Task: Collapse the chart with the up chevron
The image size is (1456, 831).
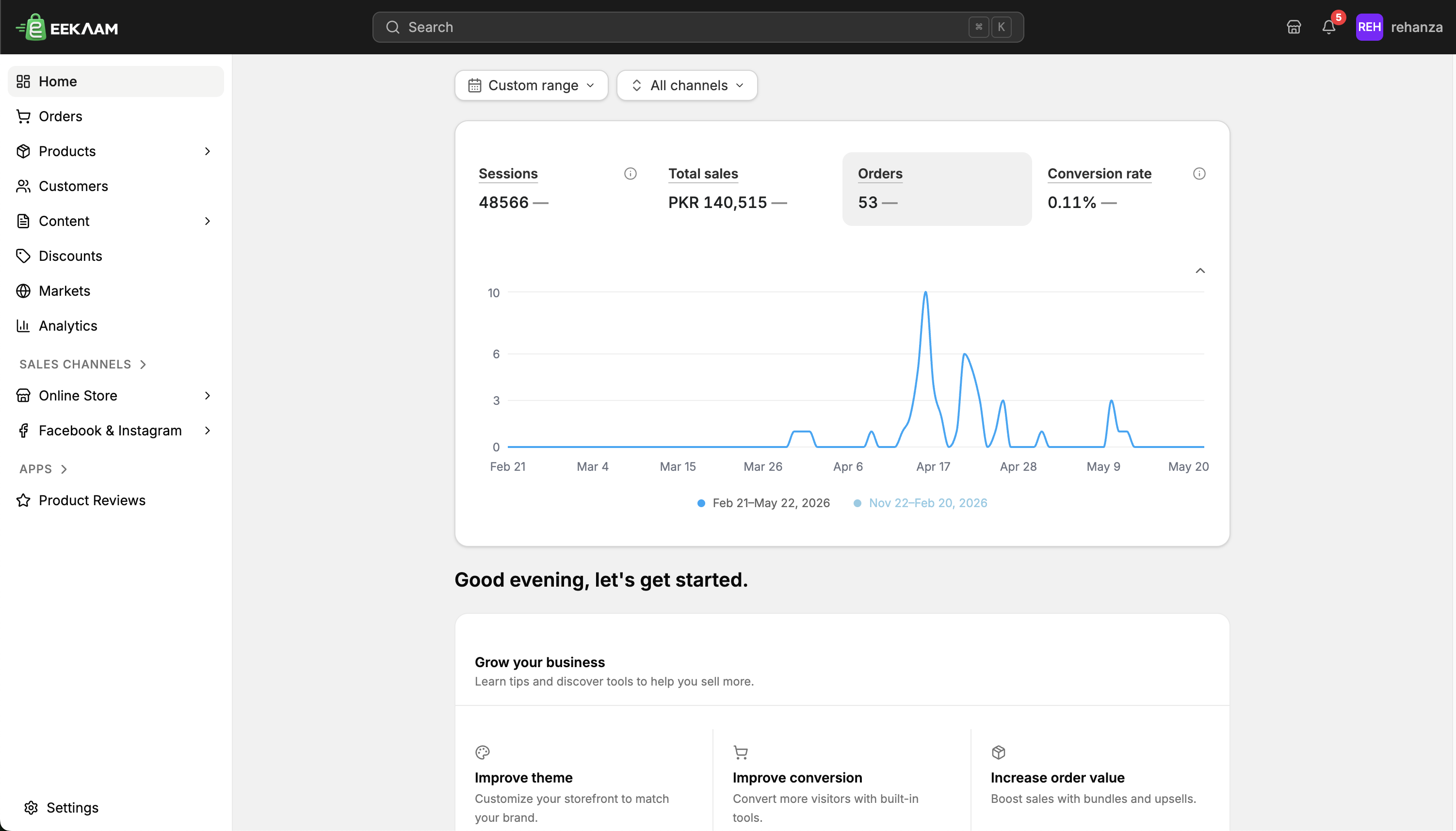Action: pos(1200,271)
